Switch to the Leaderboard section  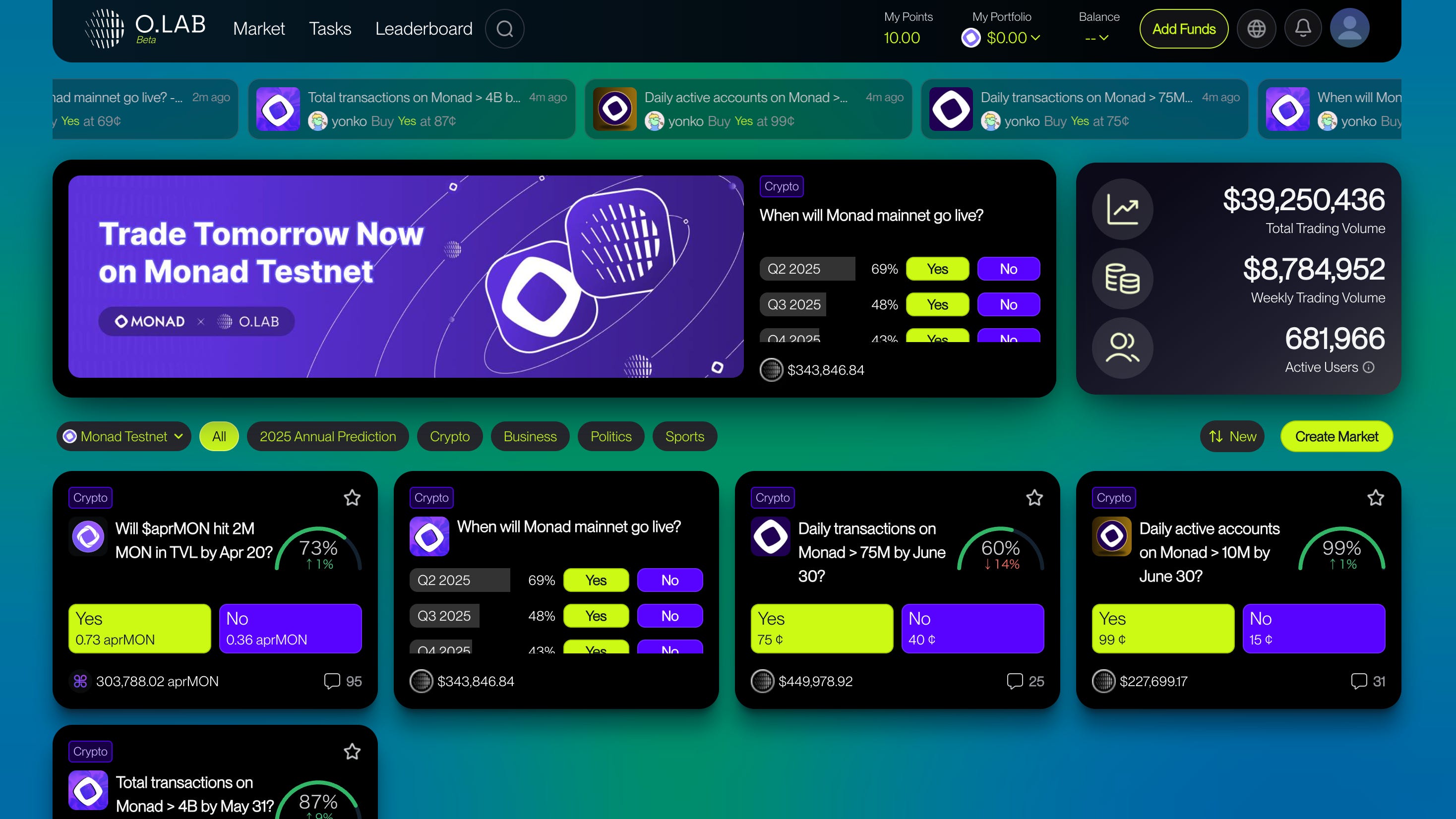[x=424, y=28]
